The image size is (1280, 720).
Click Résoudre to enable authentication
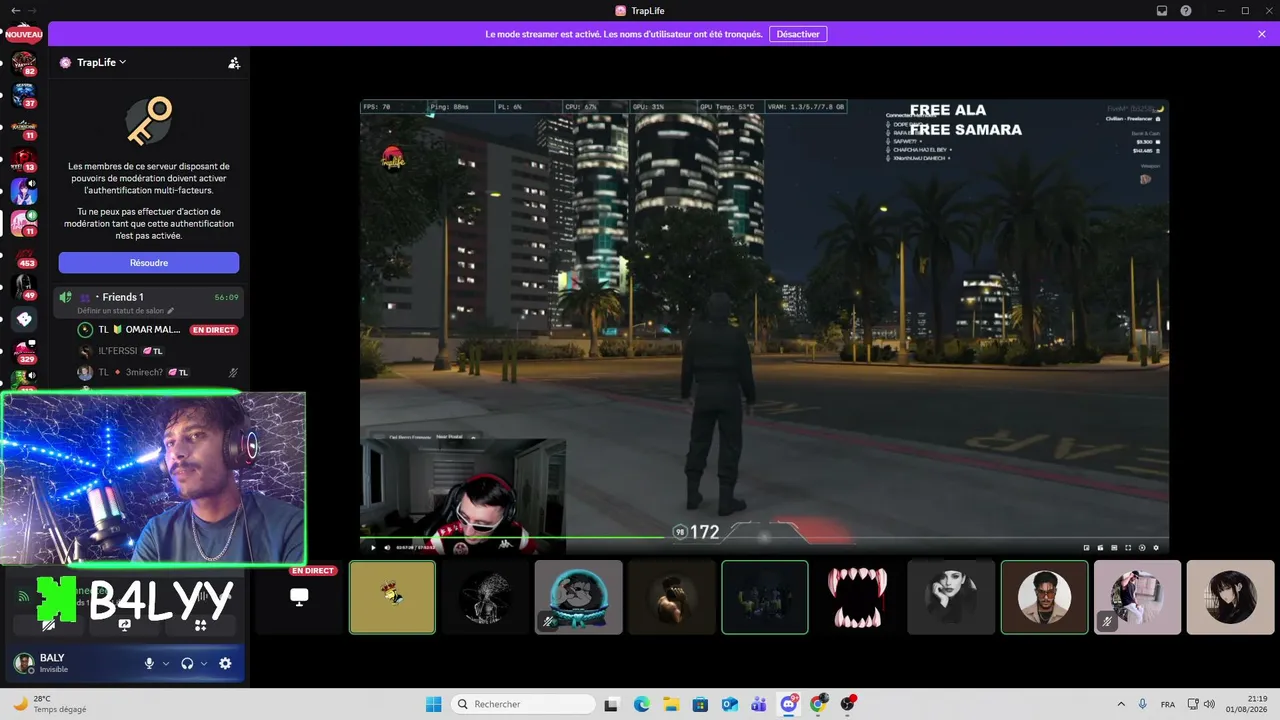click(149, 263)
